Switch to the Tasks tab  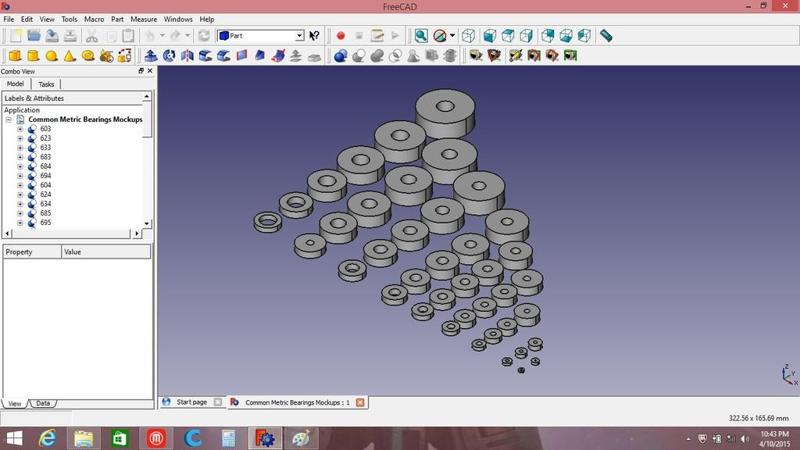(x=46, y=84)
